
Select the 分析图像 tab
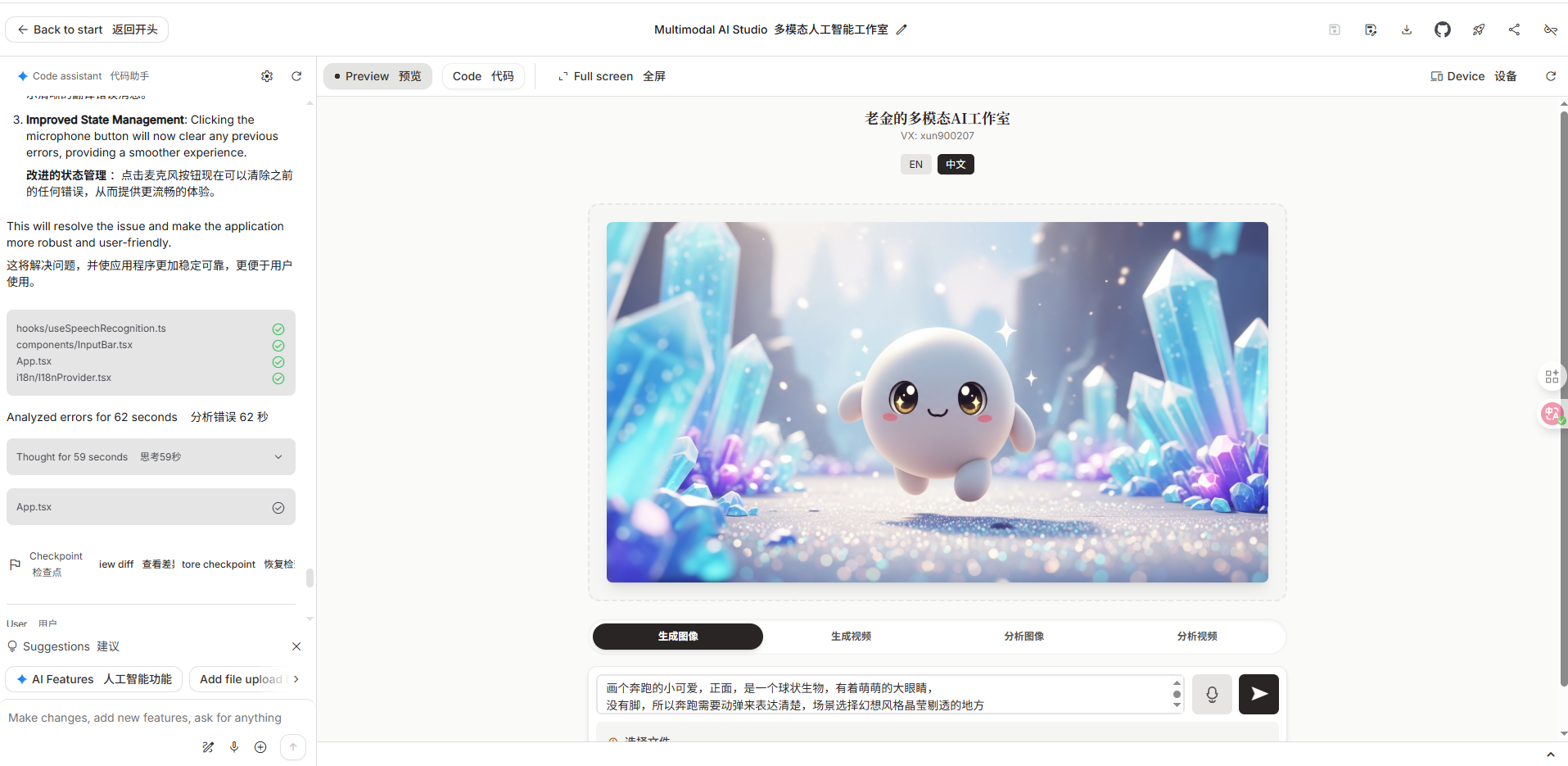click(x=1024, y=637)
